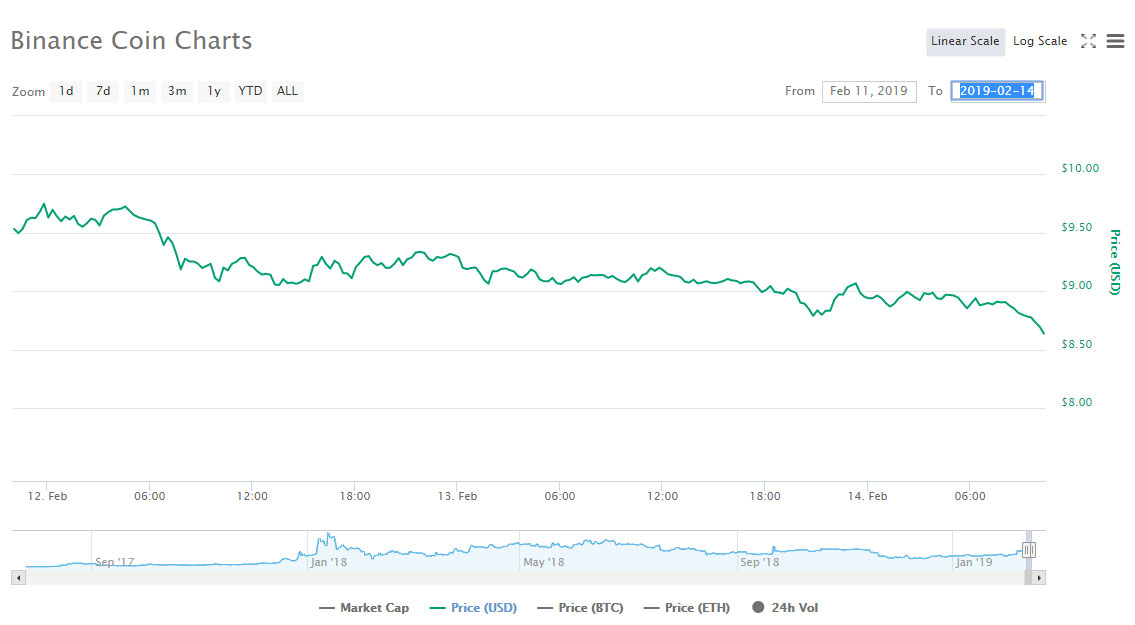The width and height of the screenshot is (1135, 625).
Task: Switch to Log Scale
Action: click(x=1039, y=41)
